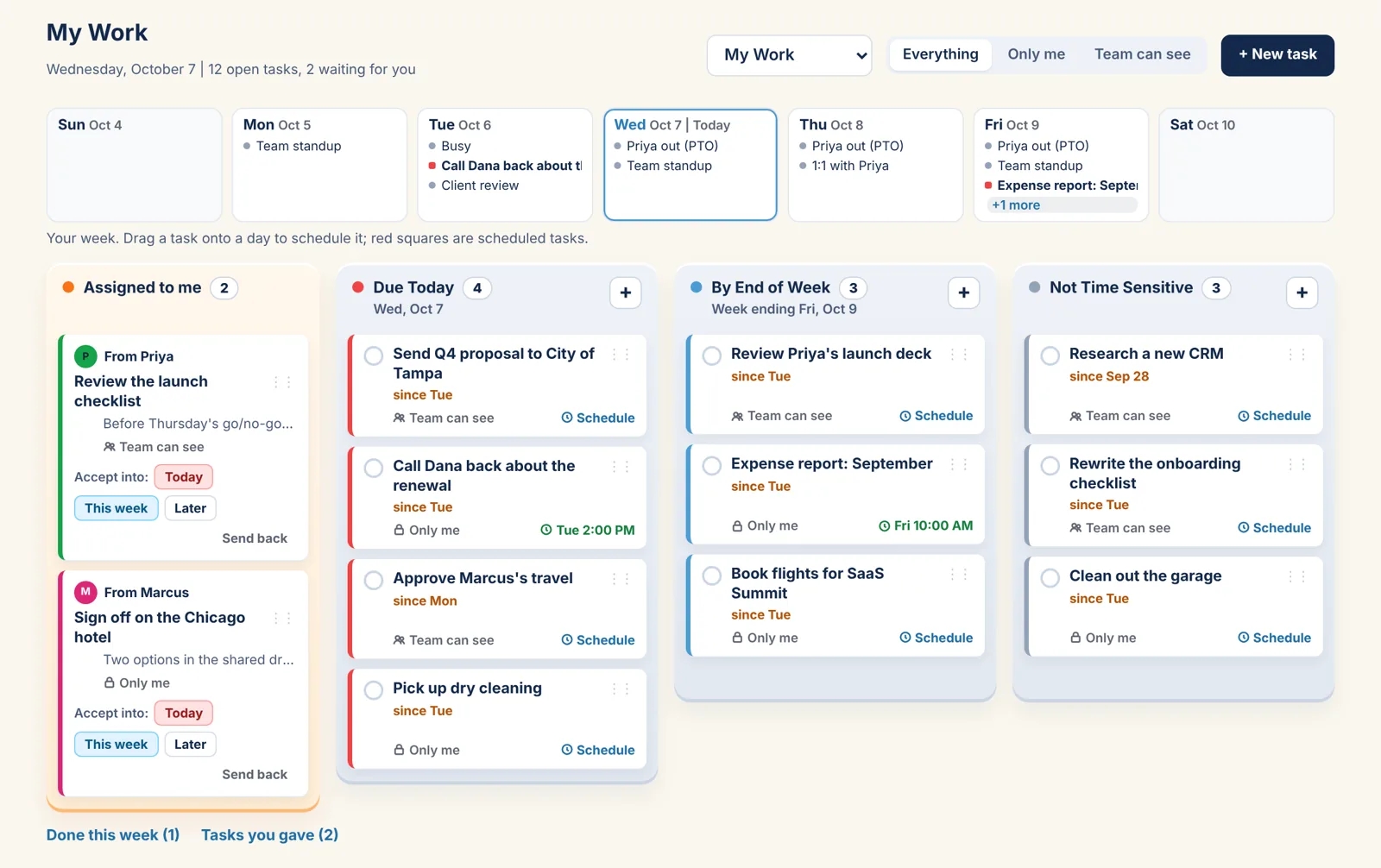Viewport: 1381px width, 868px height.
Task: Add a task to Not Time Sensitive
Action: pyautogui.click(x=1302, y=293)
